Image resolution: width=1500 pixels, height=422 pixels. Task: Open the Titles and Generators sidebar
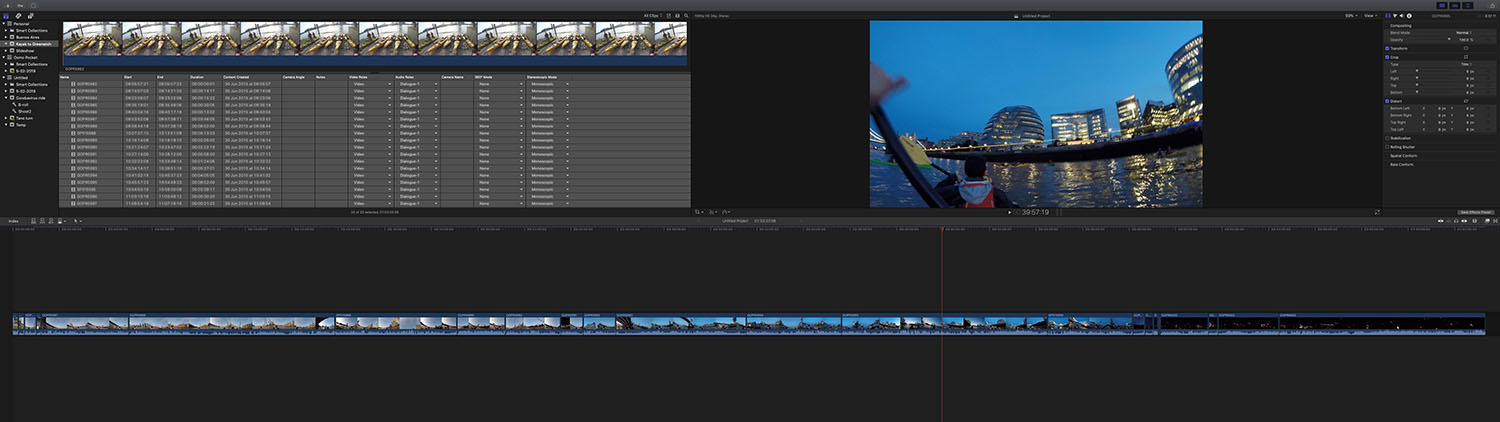30,16
